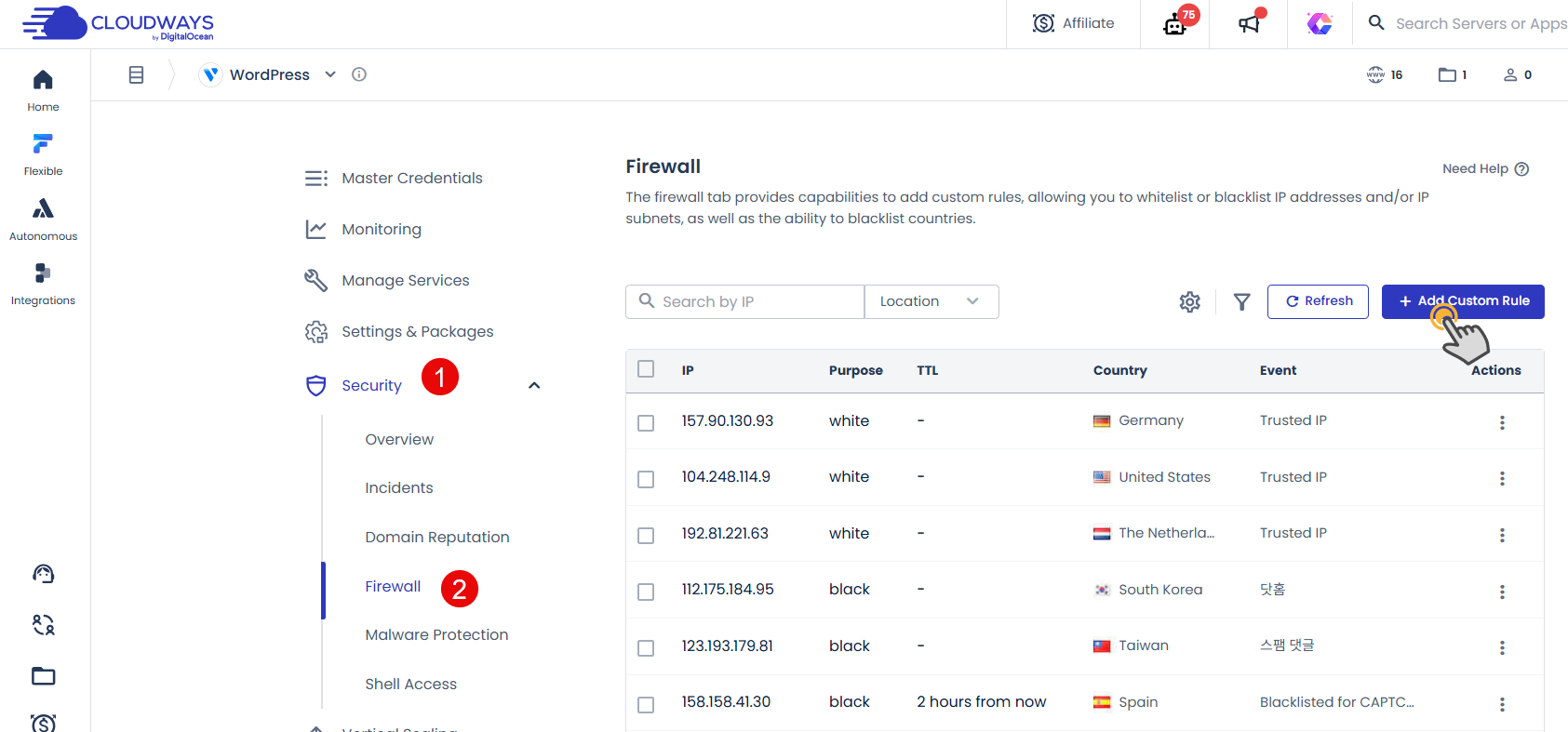The width and height of the screenshot is (1568, 732).
Task: Open actions menu for 192.81.221.63
Action: [1502, 535]
